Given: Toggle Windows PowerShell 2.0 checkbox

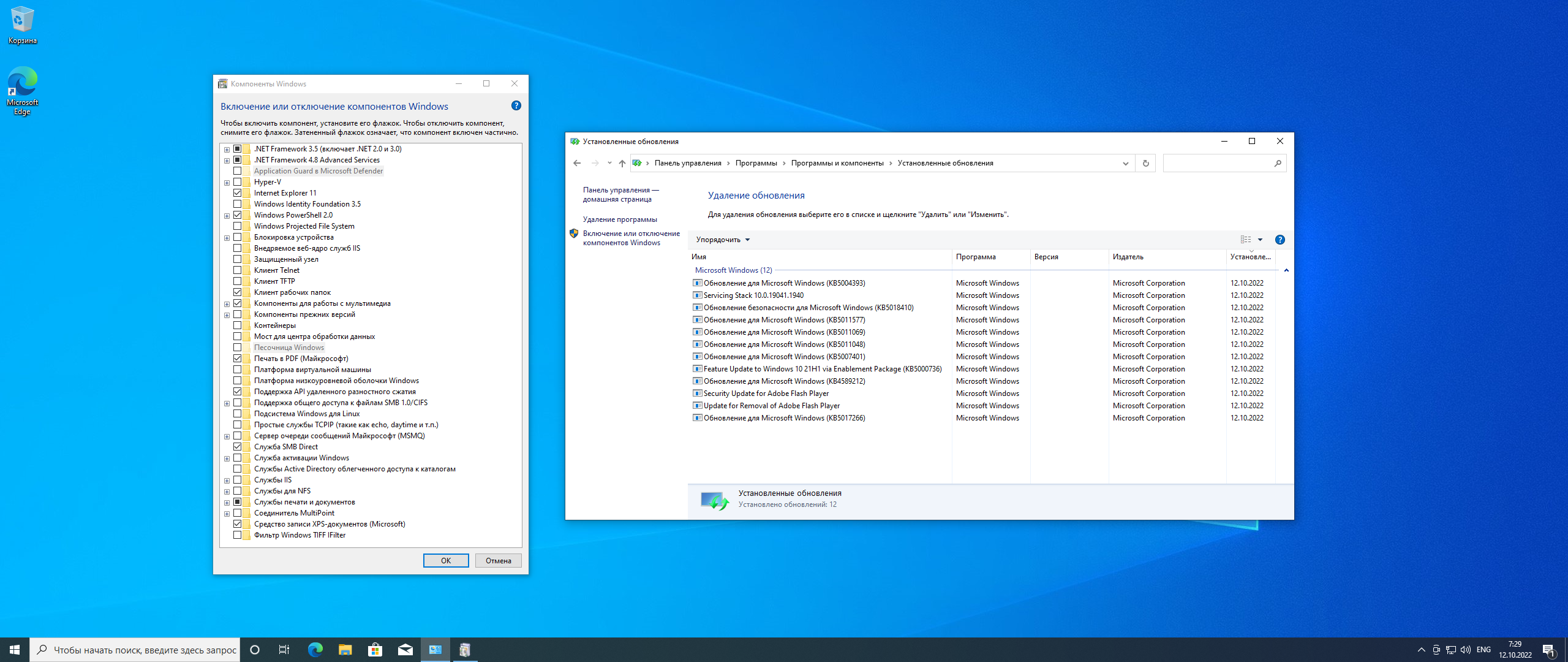Looking at the screenshot, I should click(237, 215).
